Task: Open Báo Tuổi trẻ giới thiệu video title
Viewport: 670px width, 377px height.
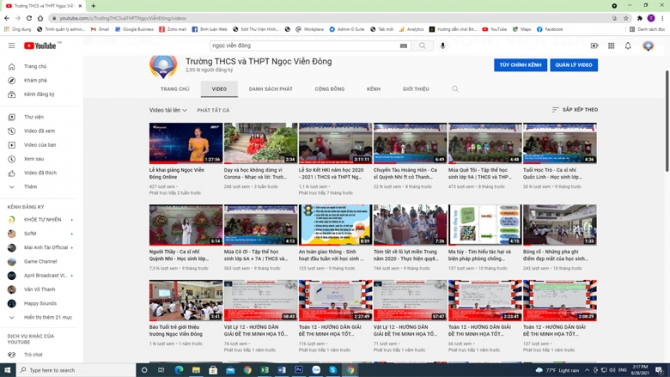Action: [176, 330]
